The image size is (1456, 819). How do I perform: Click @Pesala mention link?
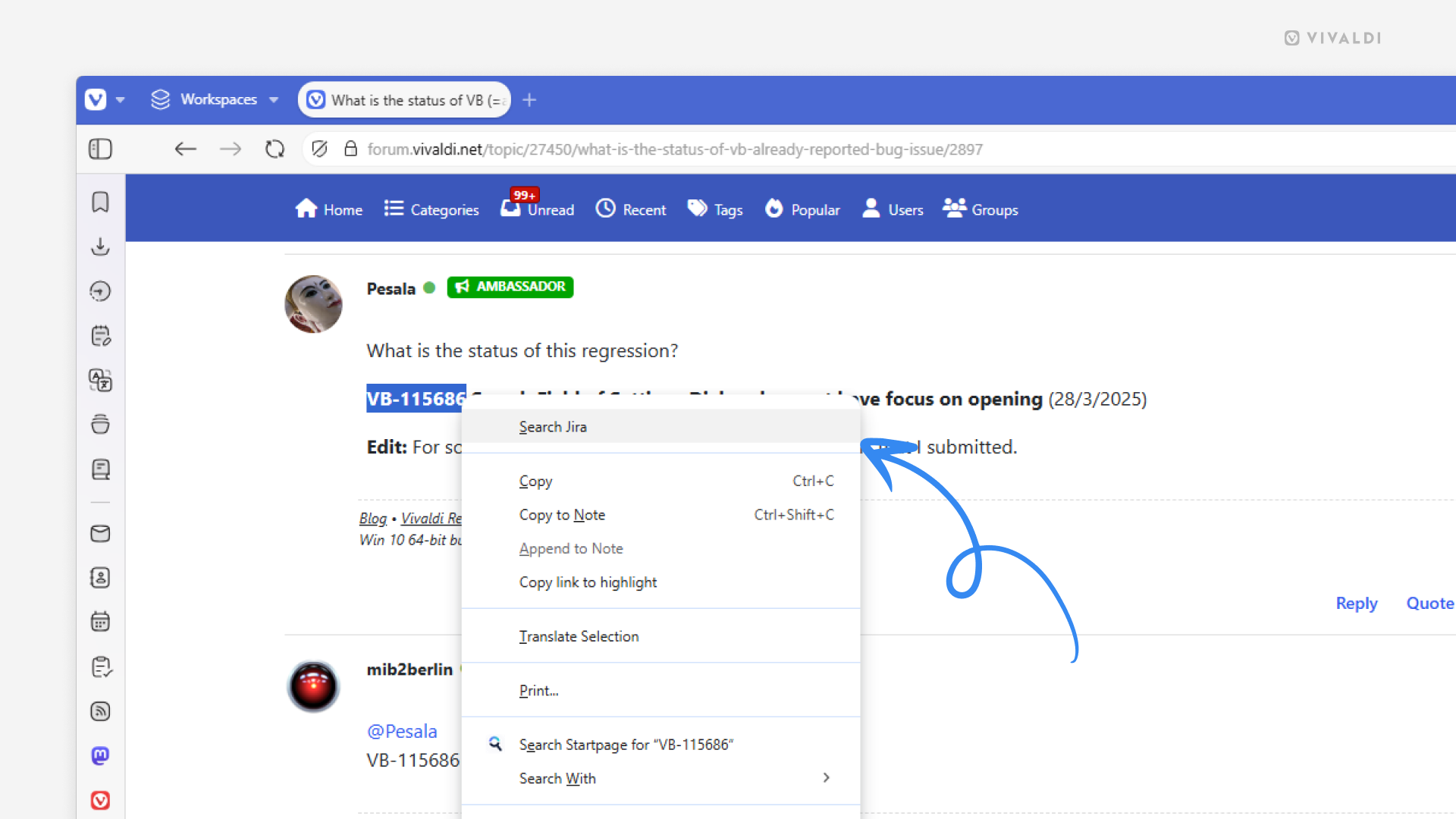(402, 731)
